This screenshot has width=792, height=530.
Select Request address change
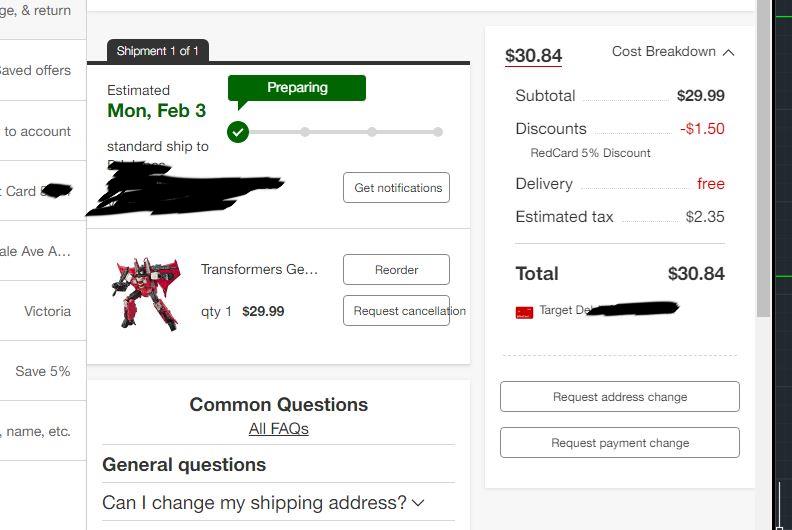point(620,396)
